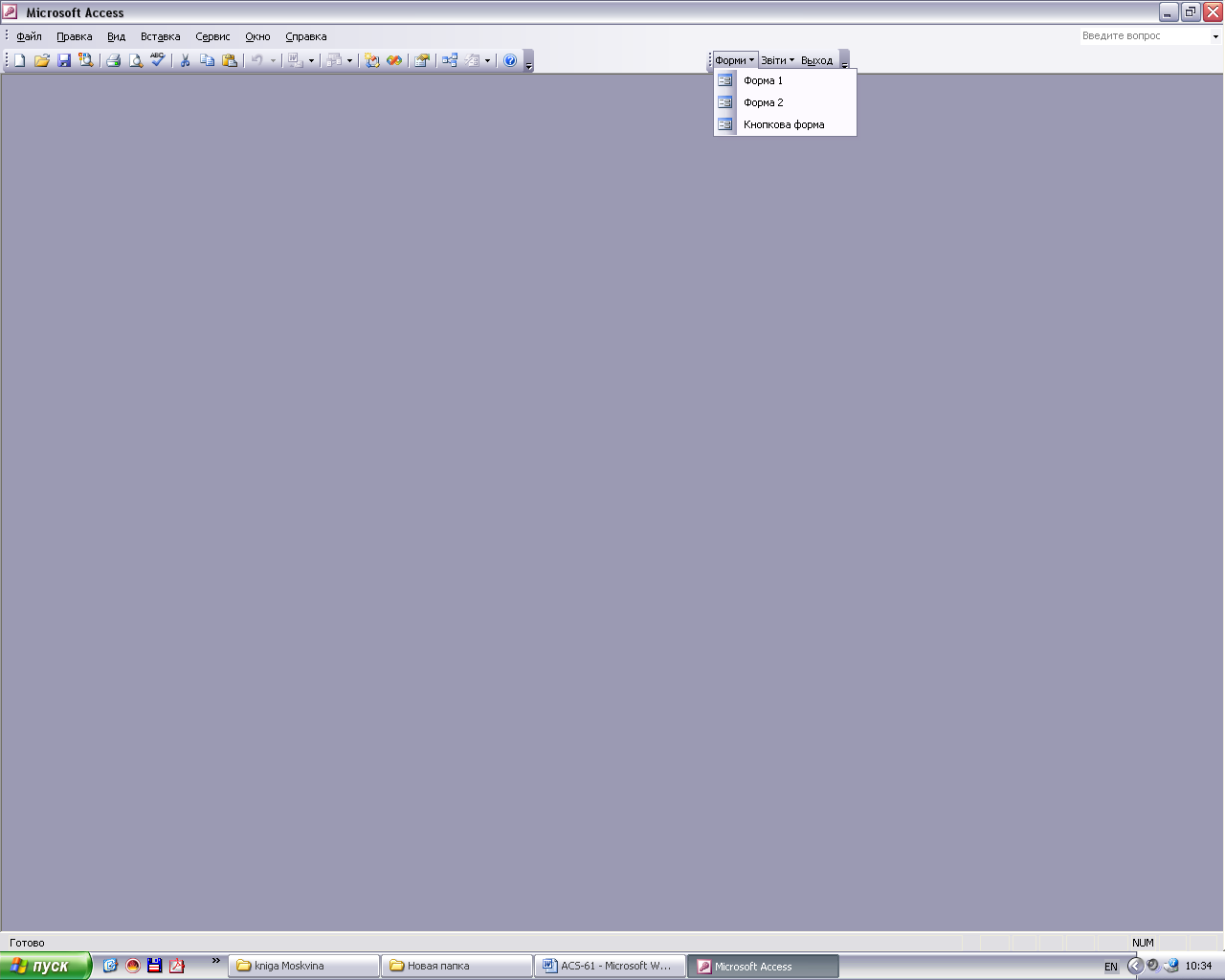Open the New Object dropdown arrow
The width and height of the screenshot is (1225, 980).
point(488,60)
